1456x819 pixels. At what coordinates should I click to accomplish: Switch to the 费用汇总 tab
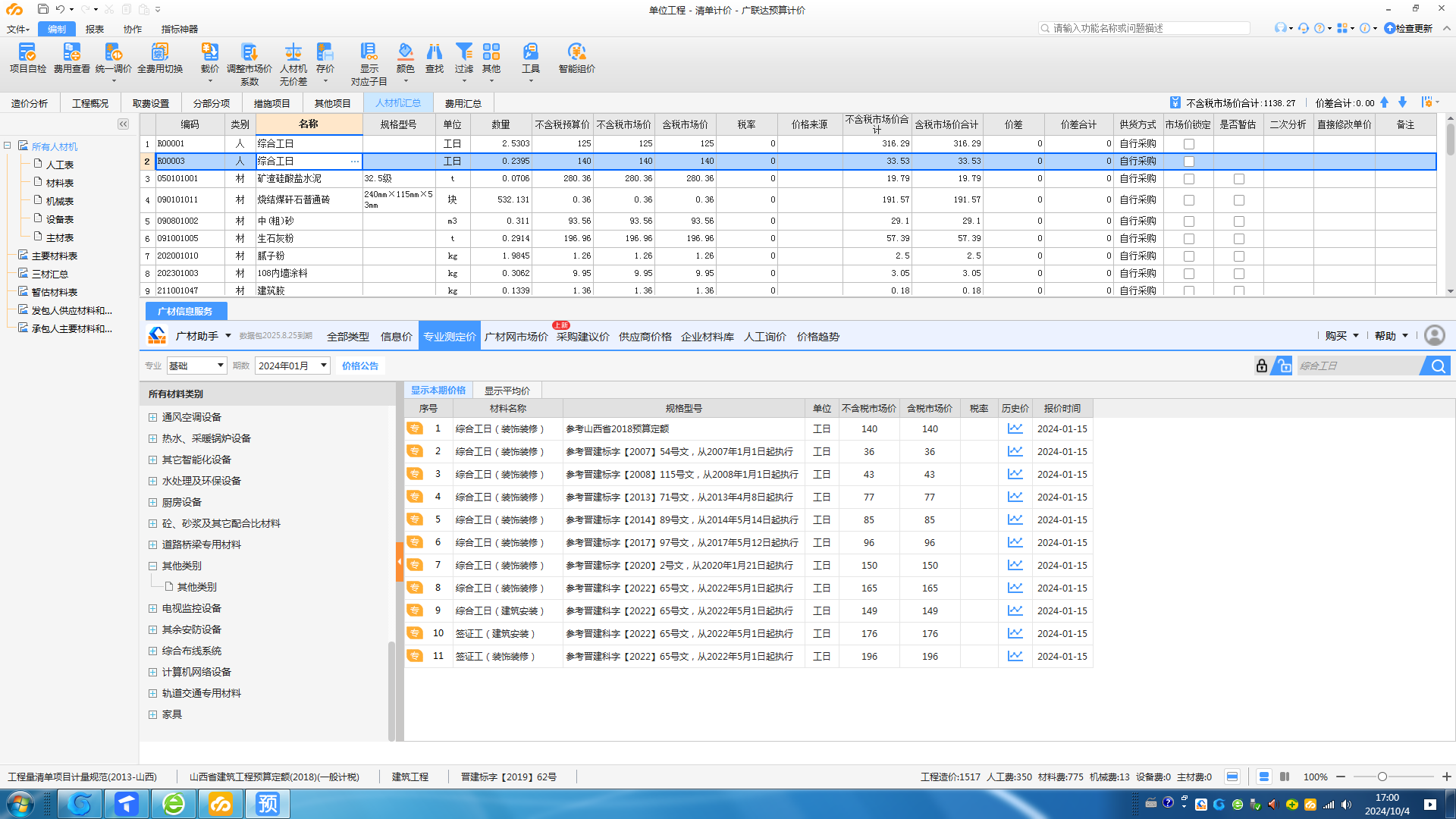(463, 103)
